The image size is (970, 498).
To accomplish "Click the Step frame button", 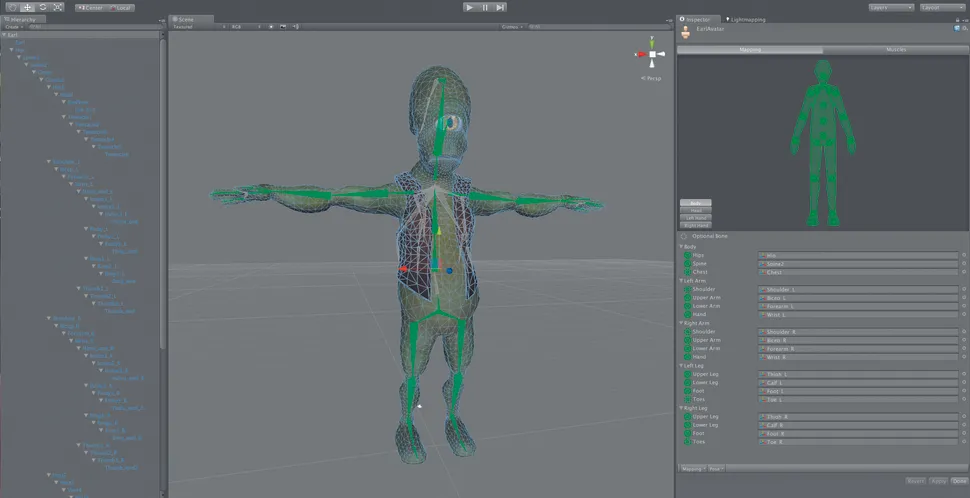I will coord(501,7).
